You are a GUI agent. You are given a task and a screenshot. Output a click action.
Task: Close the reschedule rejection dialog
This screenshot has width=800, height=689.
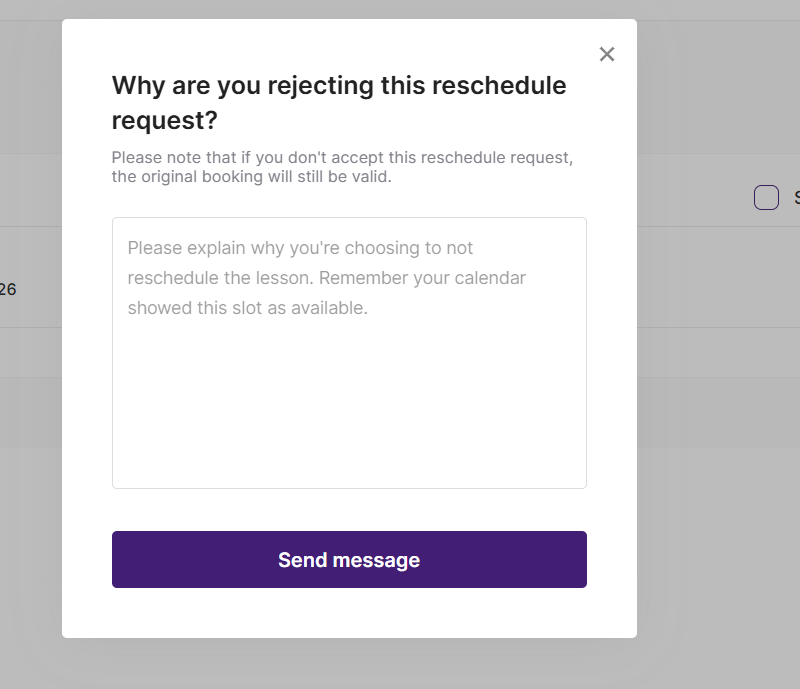[607, 54]
